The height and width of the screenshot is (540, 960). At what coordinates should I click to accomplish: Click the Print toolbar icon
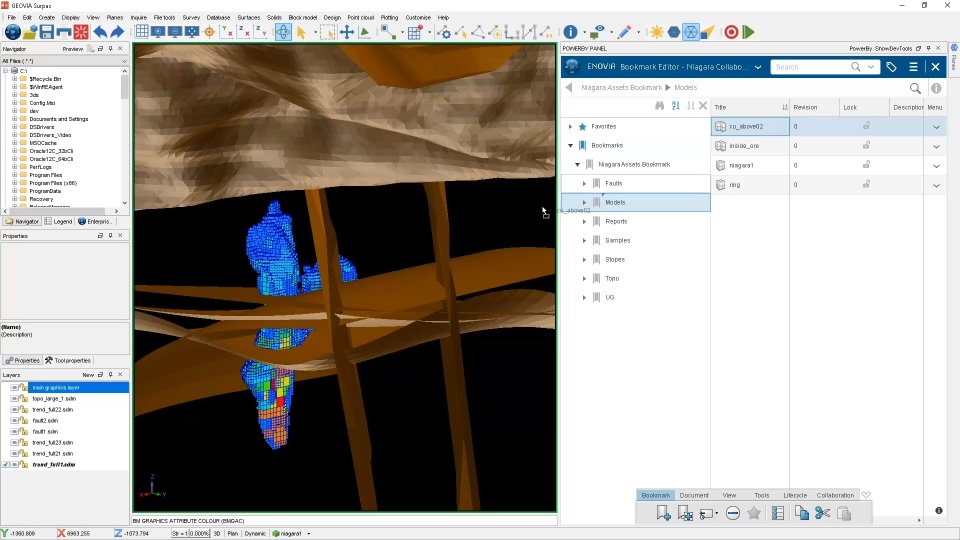[x=64, y=32]
